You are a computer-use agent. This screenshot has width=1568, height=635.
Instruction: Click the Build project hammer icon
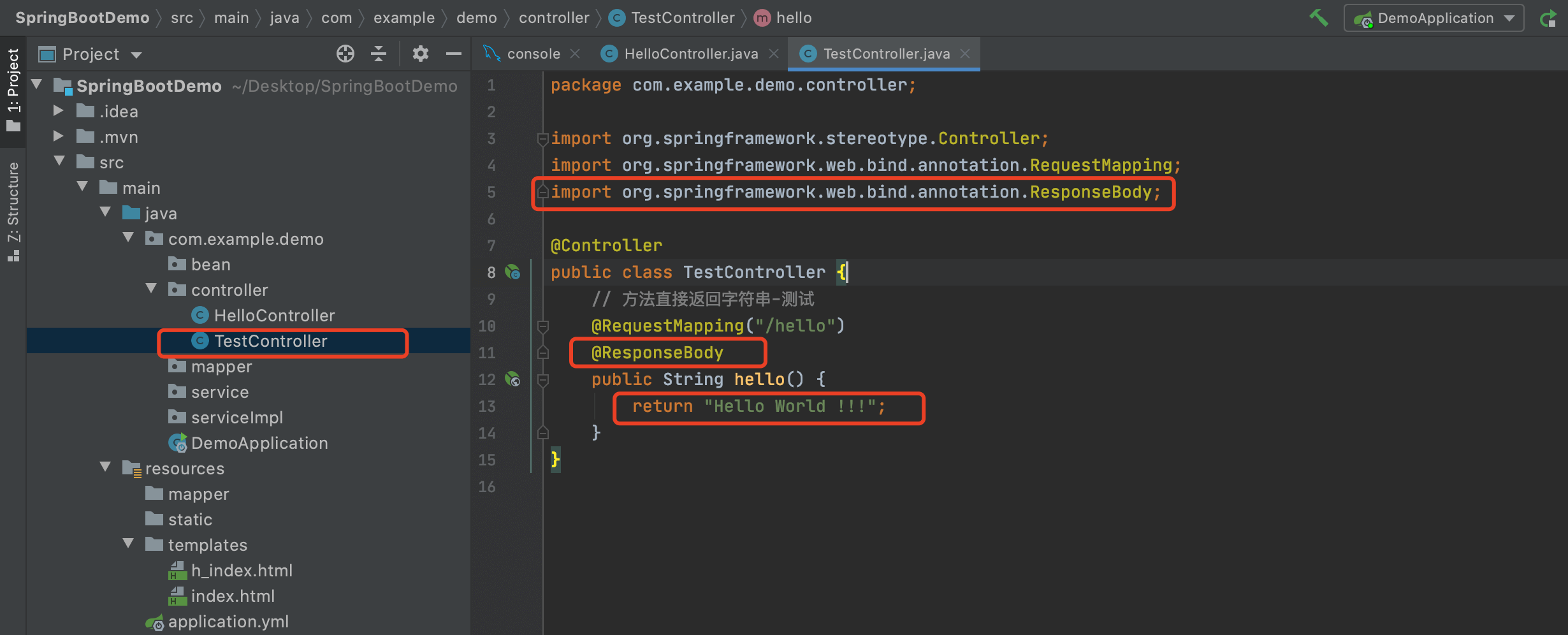(x=1319, y=18)
